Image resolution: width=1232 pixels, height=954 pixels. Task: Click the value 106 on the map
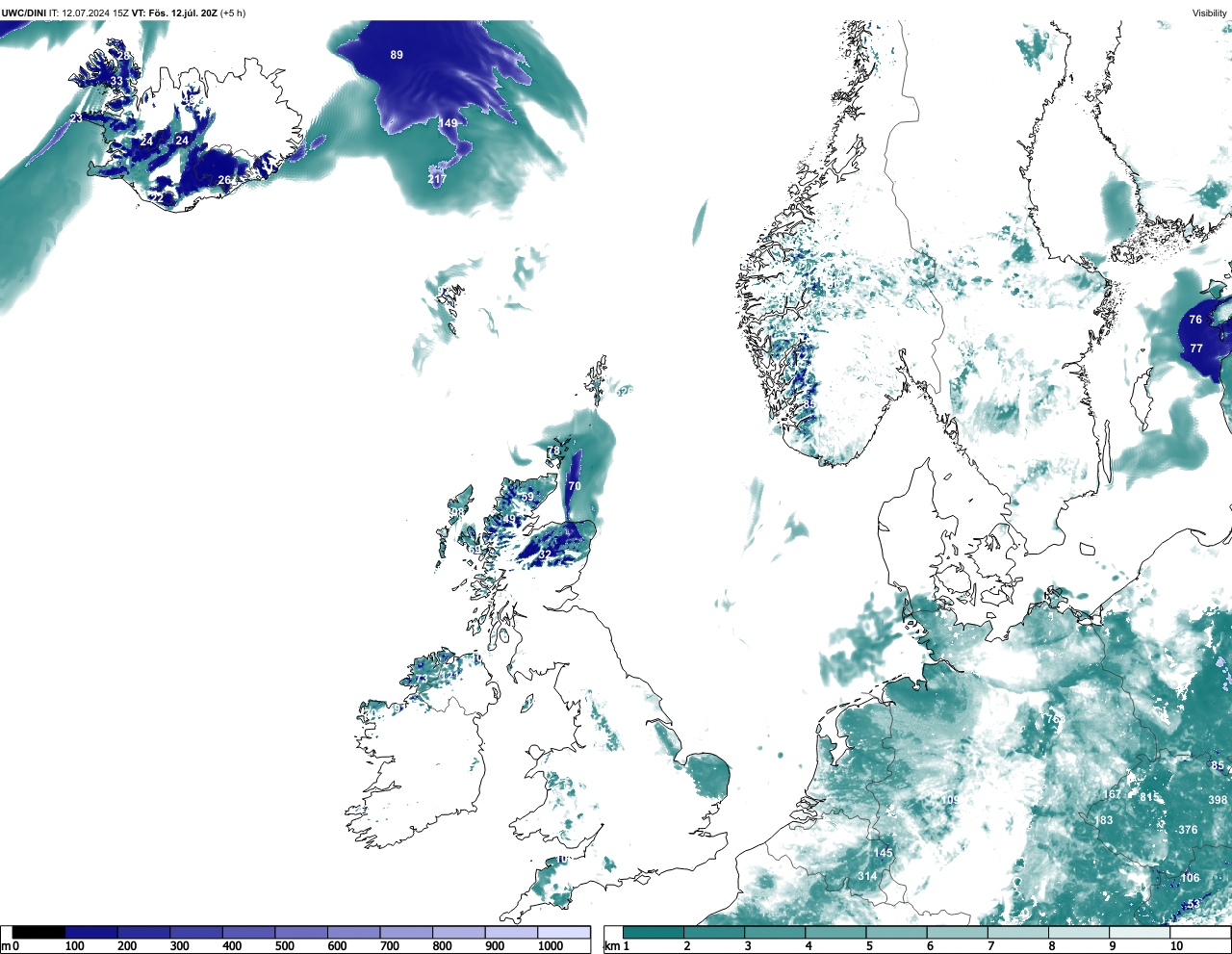(1191, 877)
